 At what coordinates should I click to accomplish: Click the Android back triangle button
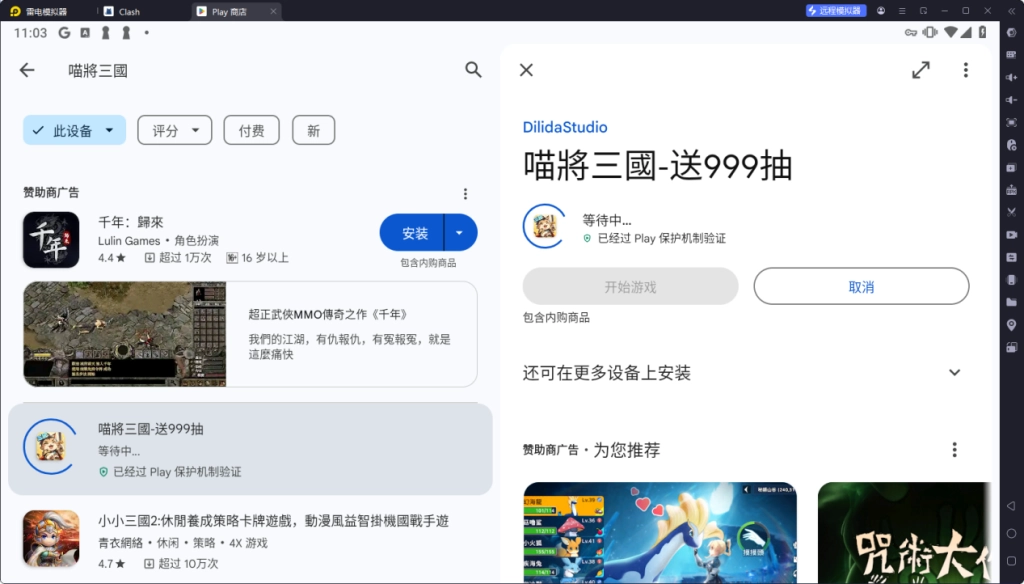pos(1011,506)
